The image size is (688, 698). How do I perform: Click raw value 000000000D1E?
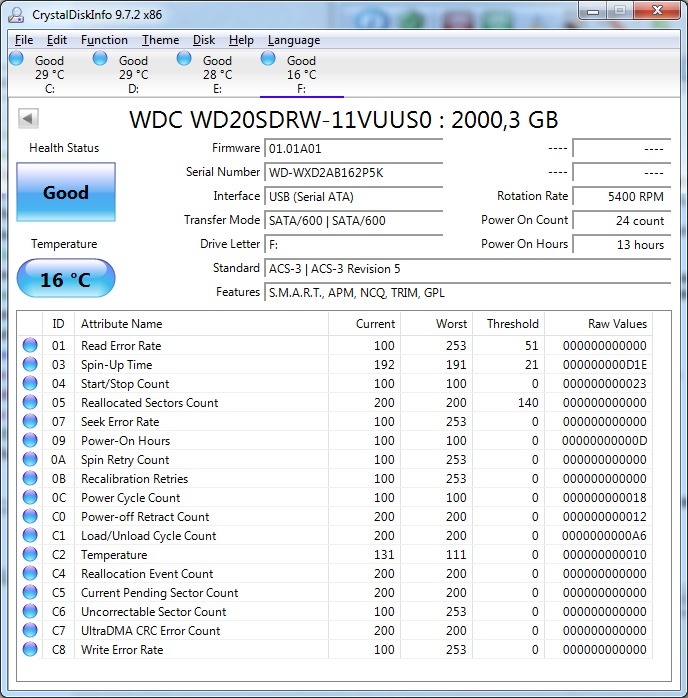click(604, 365)
